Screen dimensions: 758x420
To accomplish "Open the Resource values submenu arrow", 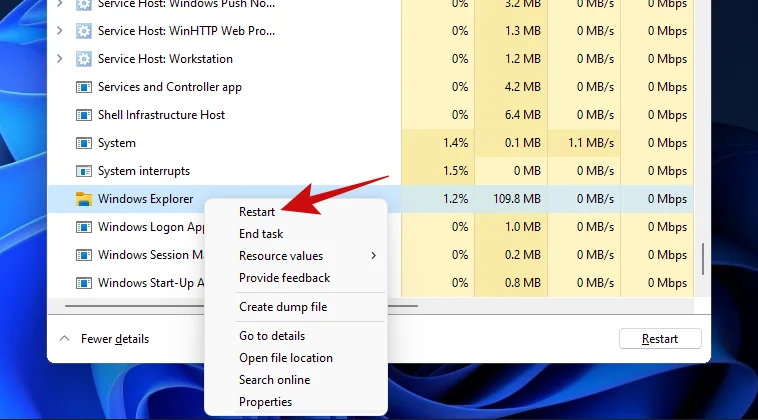I will (373, 256).
